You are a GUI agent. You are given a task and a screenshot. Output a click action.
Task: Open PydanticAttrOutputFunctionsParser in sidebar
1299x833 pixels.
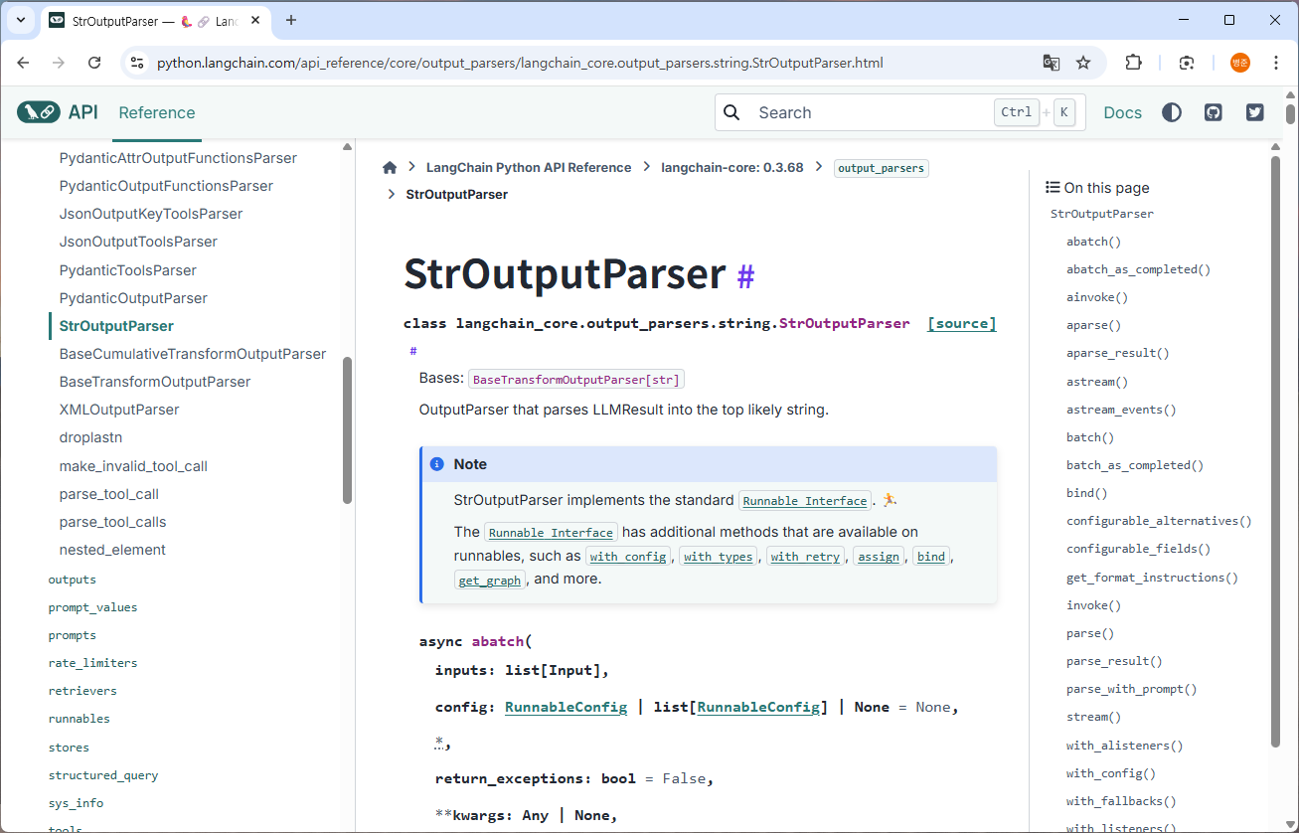(x=178, y=158)
